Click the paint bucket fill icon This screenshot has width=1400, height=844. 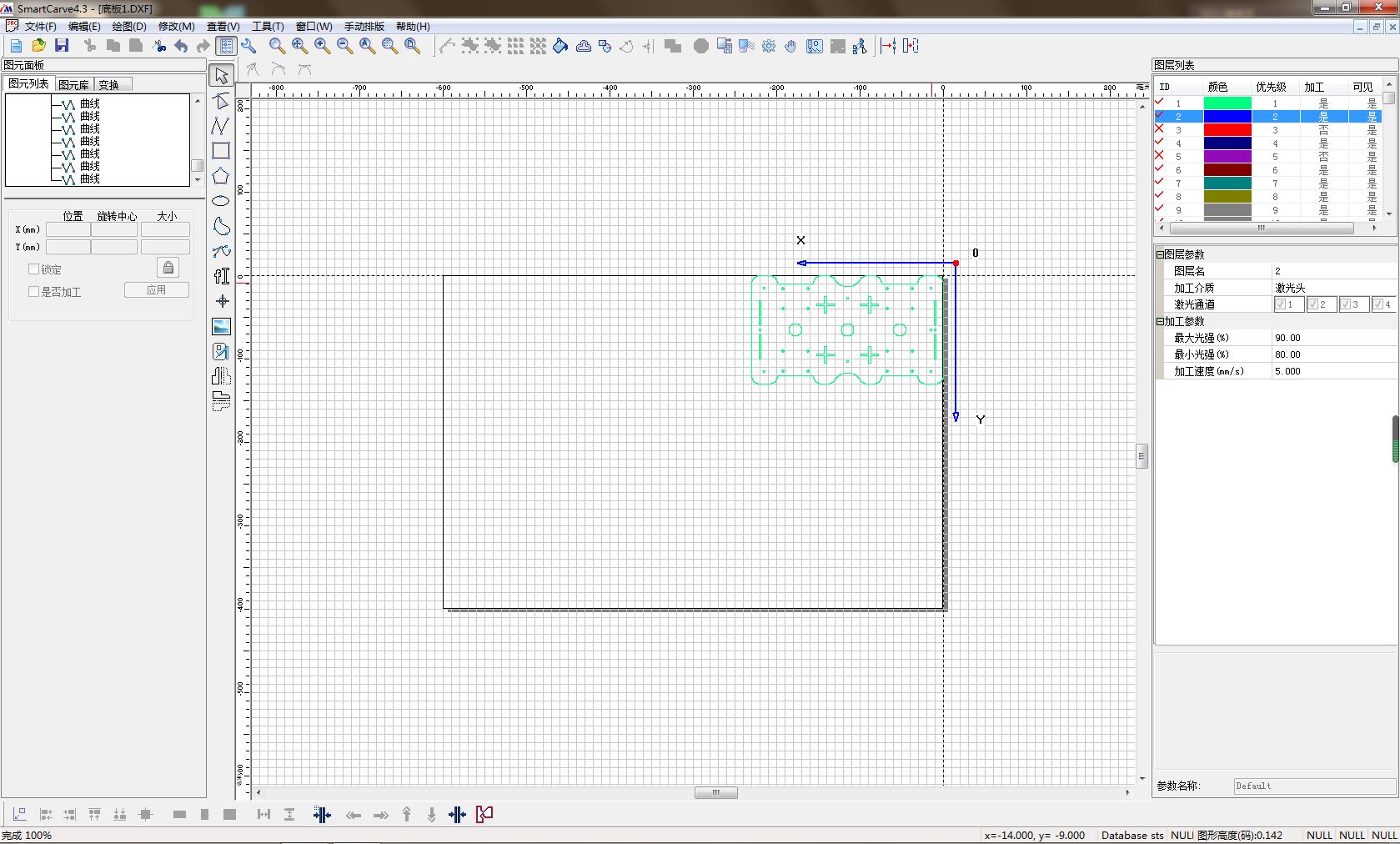[560, 46]
